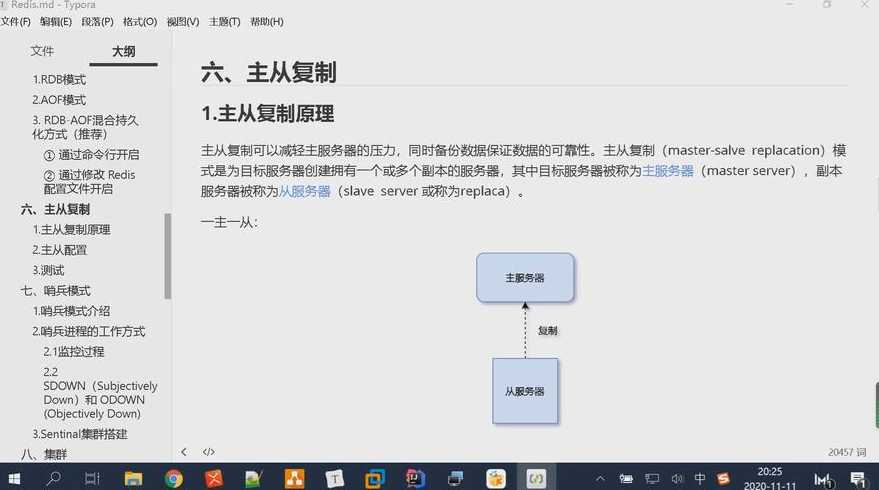The height and width of the screenshot is (490, 879).
Task: Go to 2.2 SDOWN和ODOWN outline entry
Action: point(100,392)
